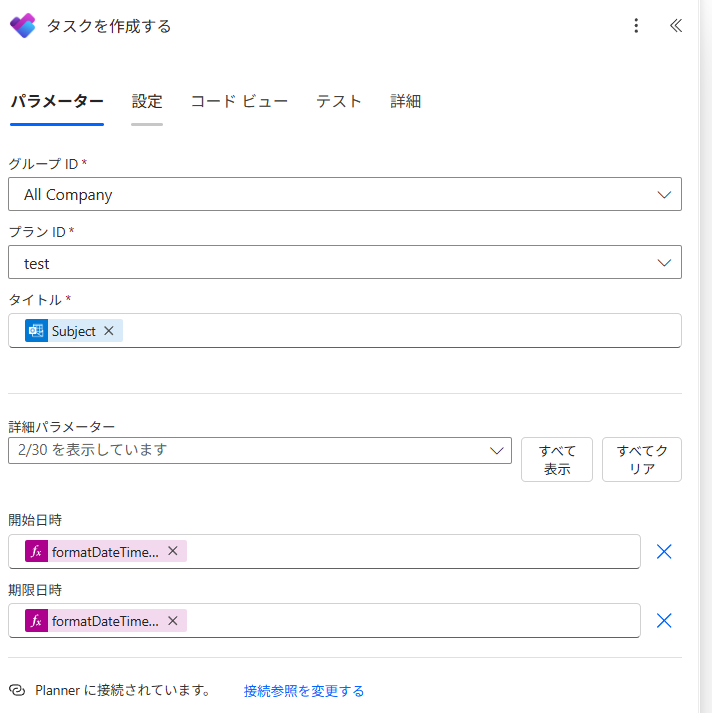Click the すべて表示 button
The image size is (712, 713).
click(557, 459)
